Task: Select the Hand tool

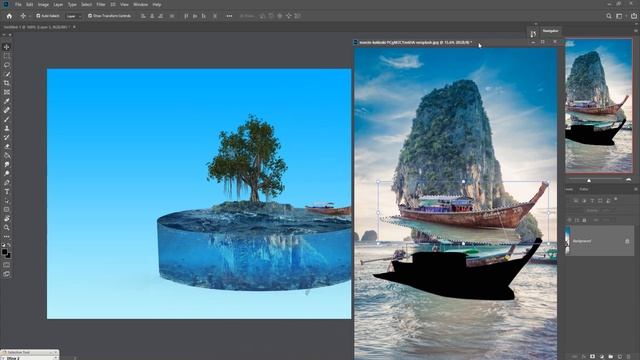Action: point(7,218)
